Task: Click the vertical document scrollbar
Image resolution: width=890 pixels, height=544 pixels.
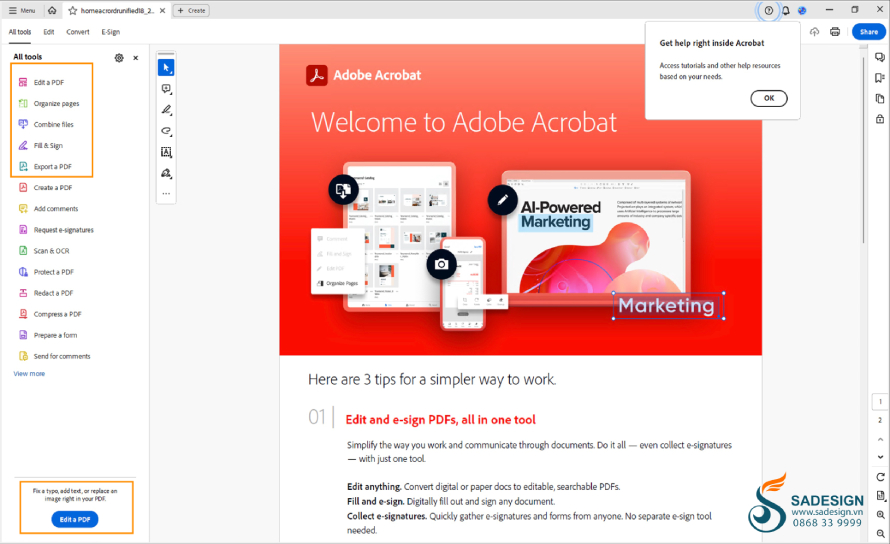Action: [863, 148]
